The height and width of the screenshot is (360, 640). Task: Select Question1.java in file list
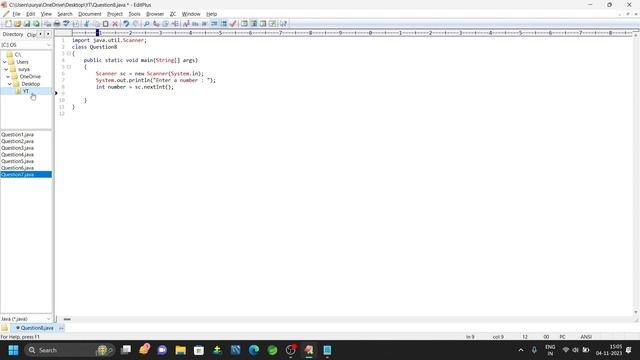click(x=18, y=134)
